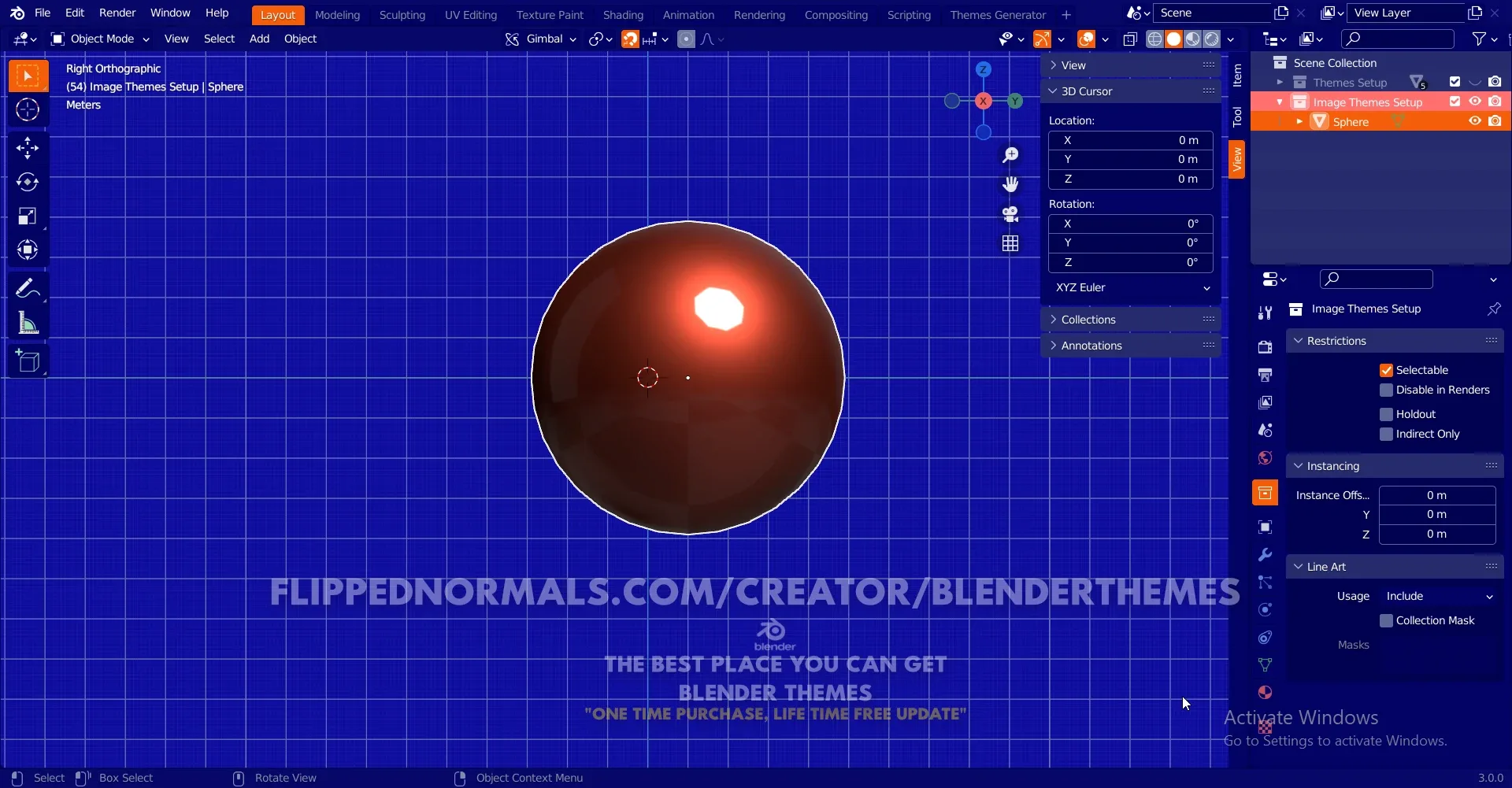Disable Sphere in renders camera icon
The width and height of the screenshot is (1512, 788).
[x=1495, y=121]
